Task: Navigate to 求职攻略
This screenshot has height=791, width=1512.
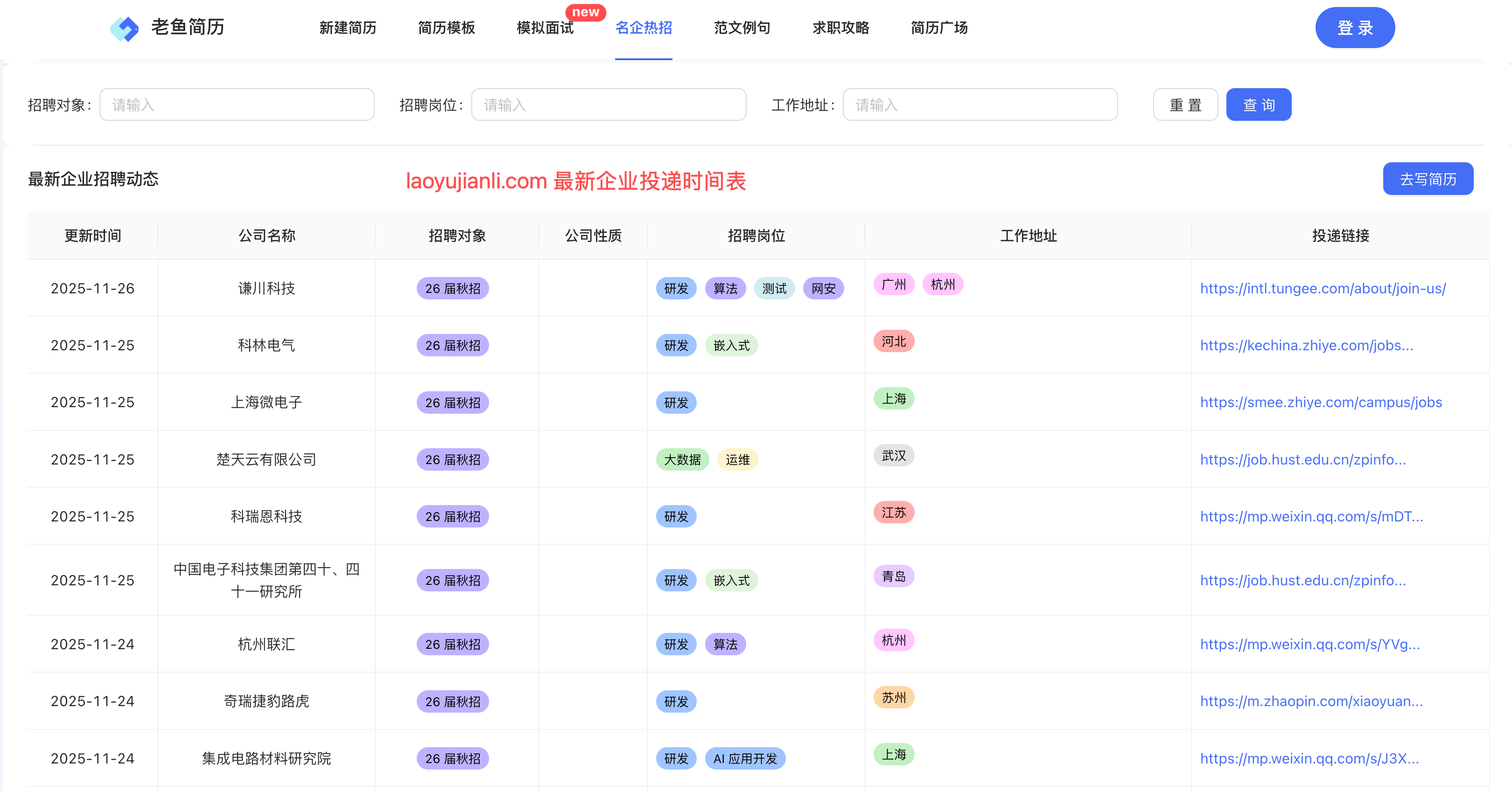Action: pyautogui.click(x=840, y=28)
